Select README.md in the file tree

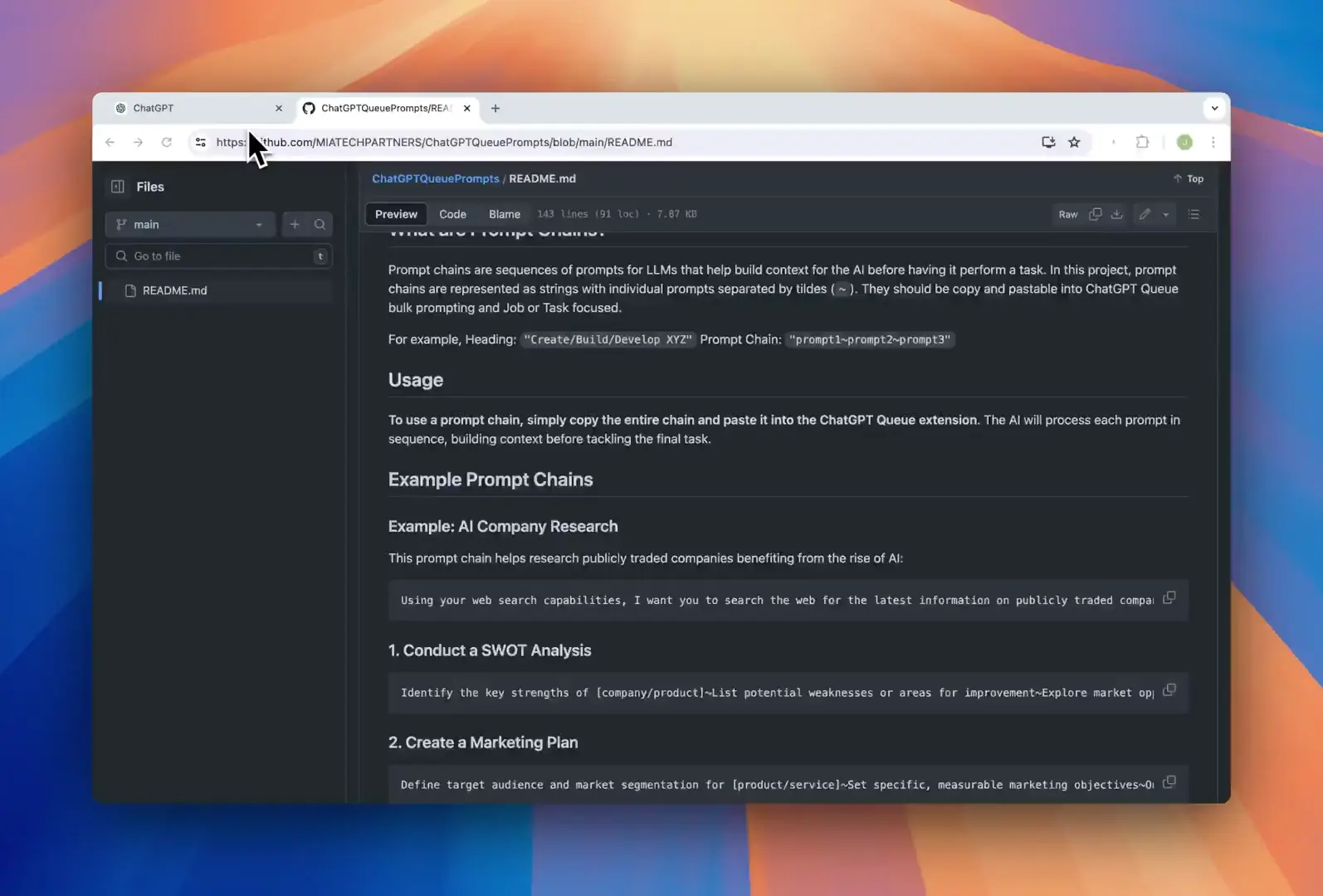coord(174,291)
